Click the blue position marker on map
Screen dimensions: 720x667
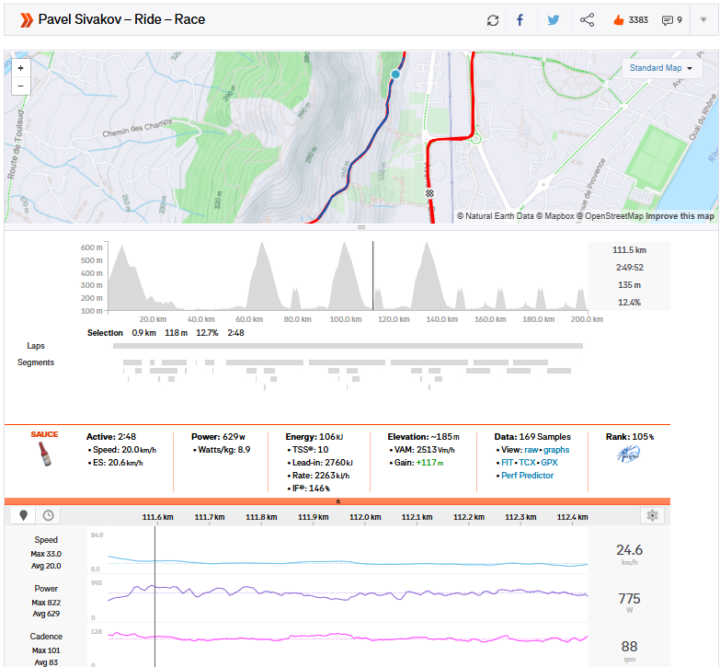click(x=395, y=74)
